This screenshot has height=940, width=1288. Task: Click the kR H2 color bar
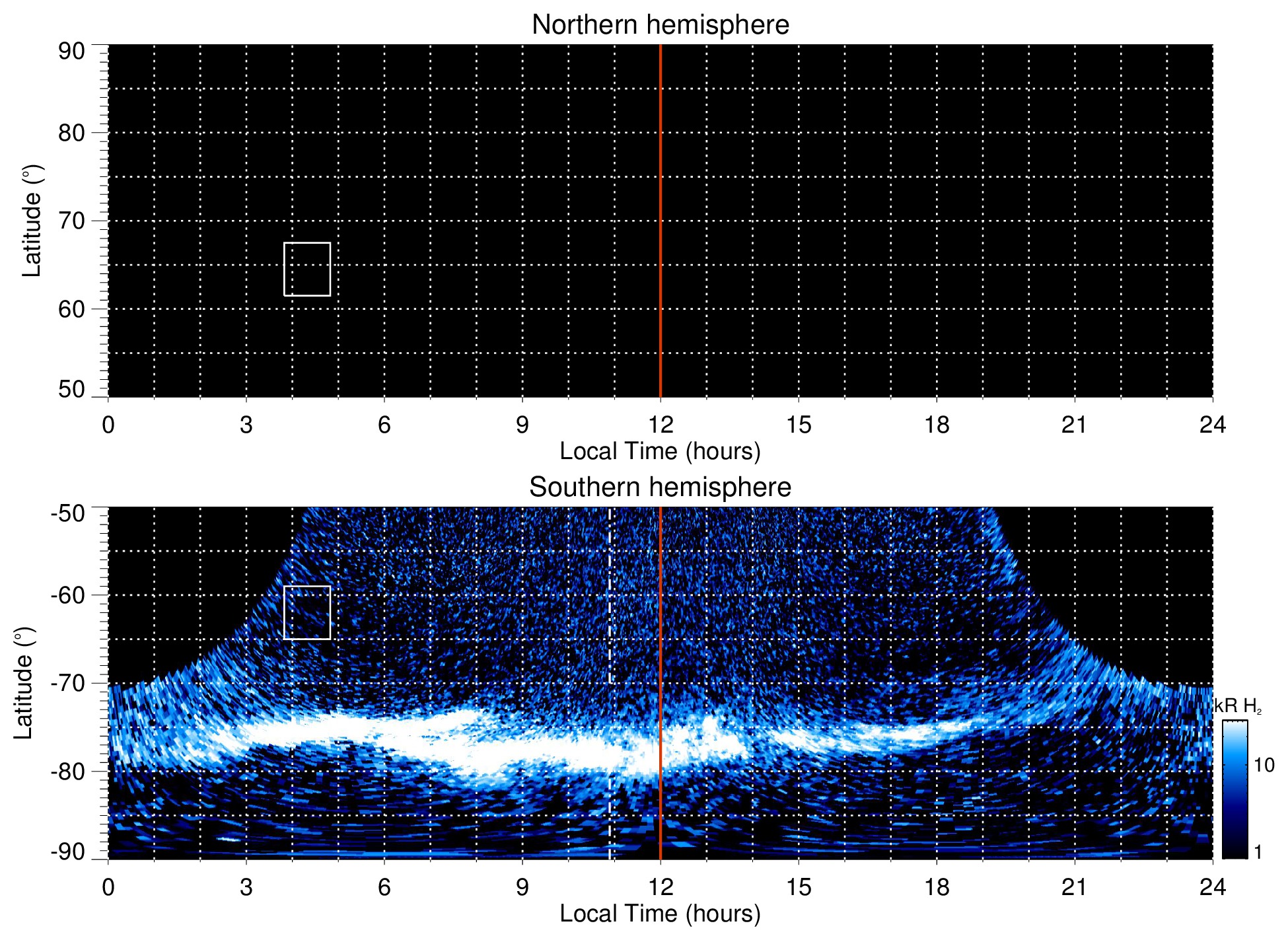[x=1234, y=789]
